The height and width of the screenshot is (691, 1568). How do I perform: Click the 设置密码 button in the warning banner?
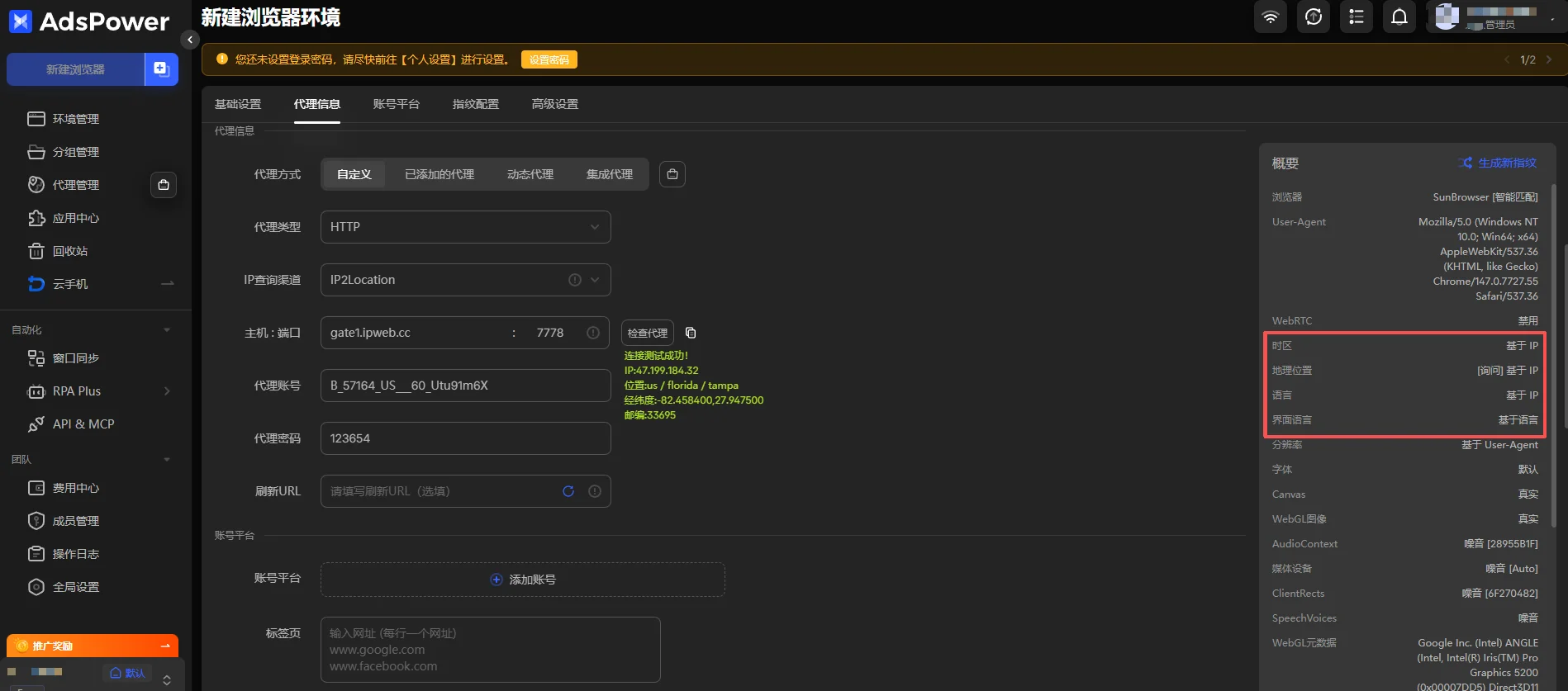[x=549, y=59]
